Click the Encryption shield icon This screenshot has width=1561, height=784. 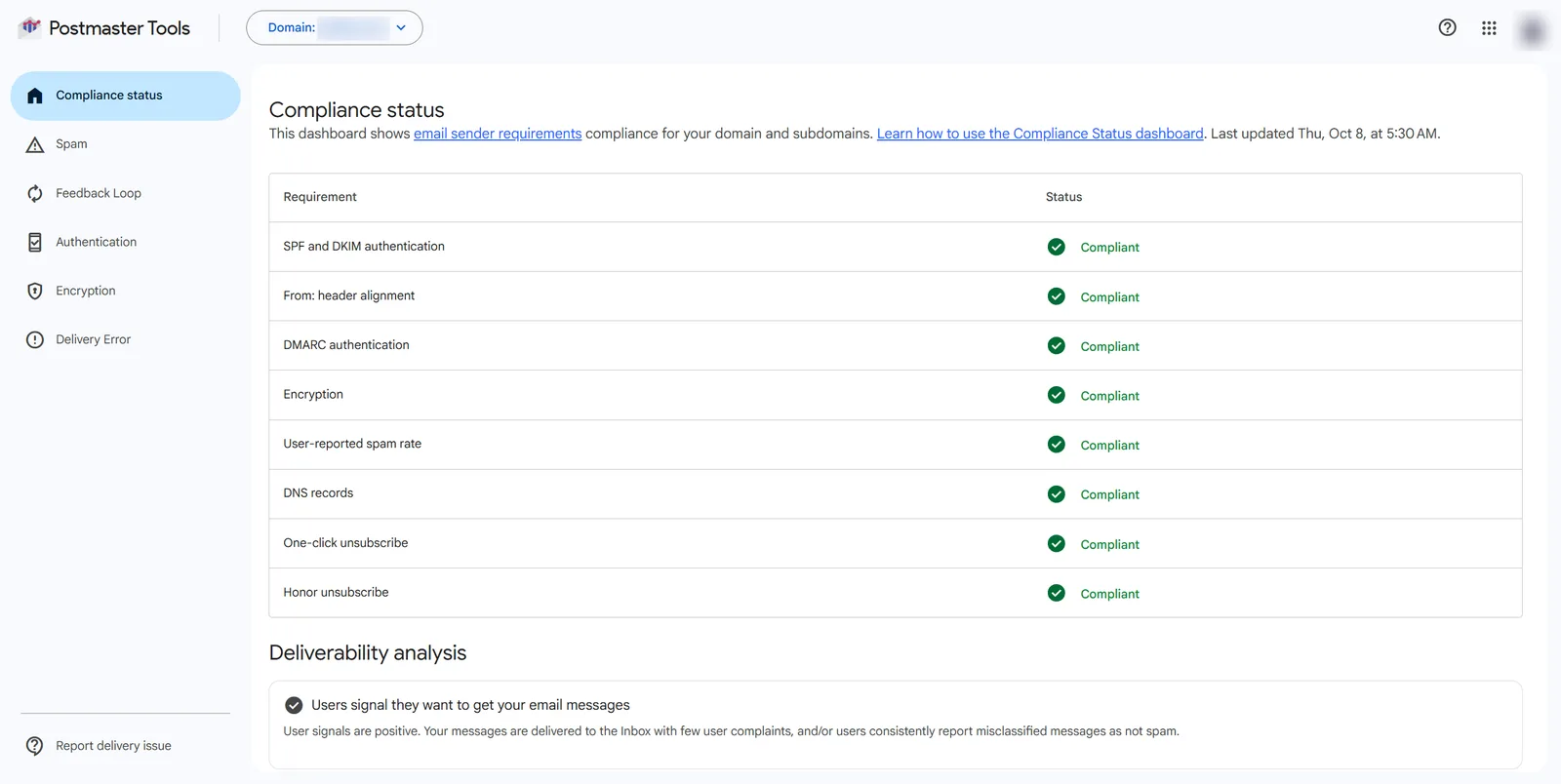click(x=35, y=291)
